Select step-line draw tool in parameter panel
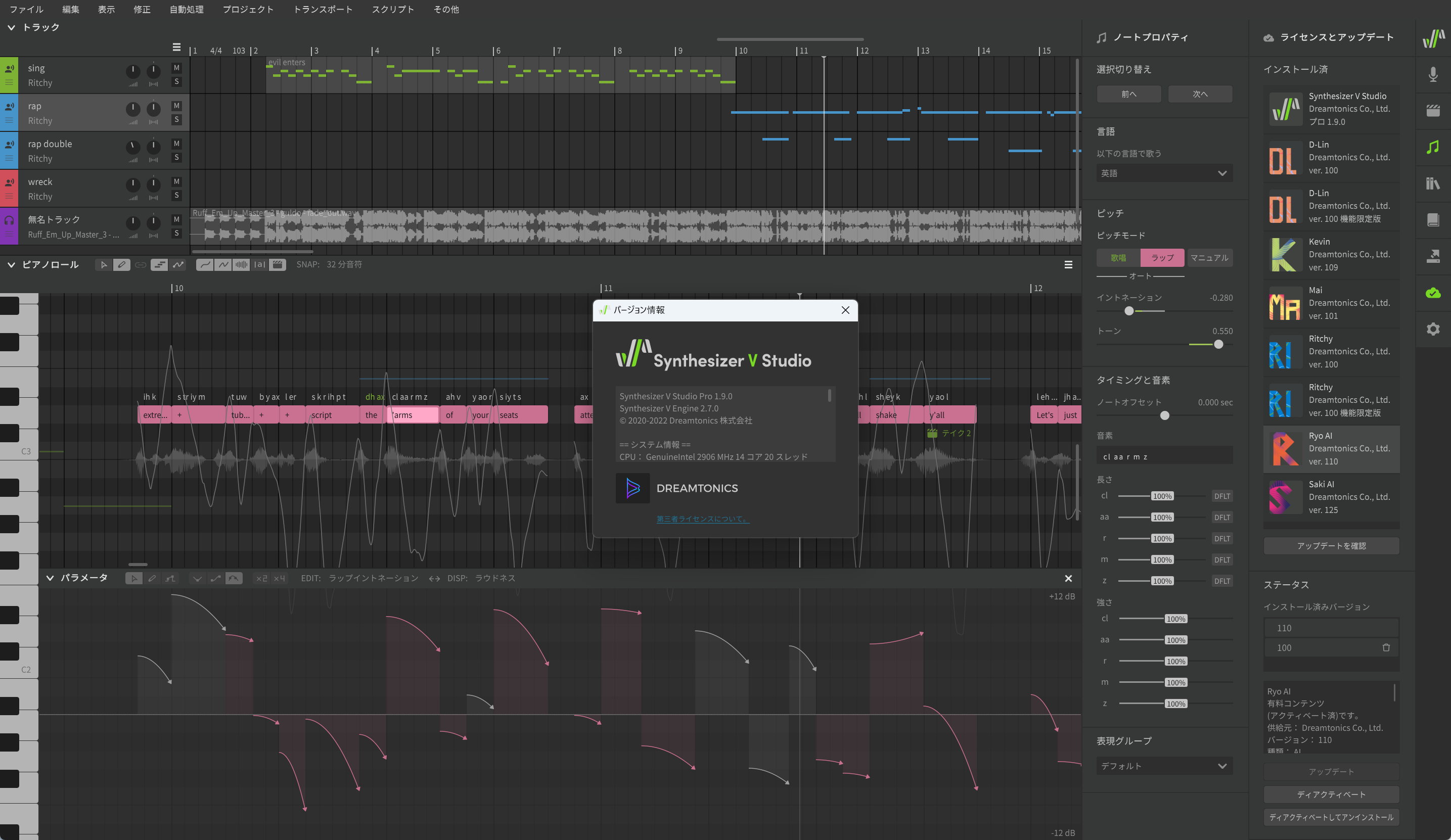This screenshot has width=1451, height=840. coord(170,578)
